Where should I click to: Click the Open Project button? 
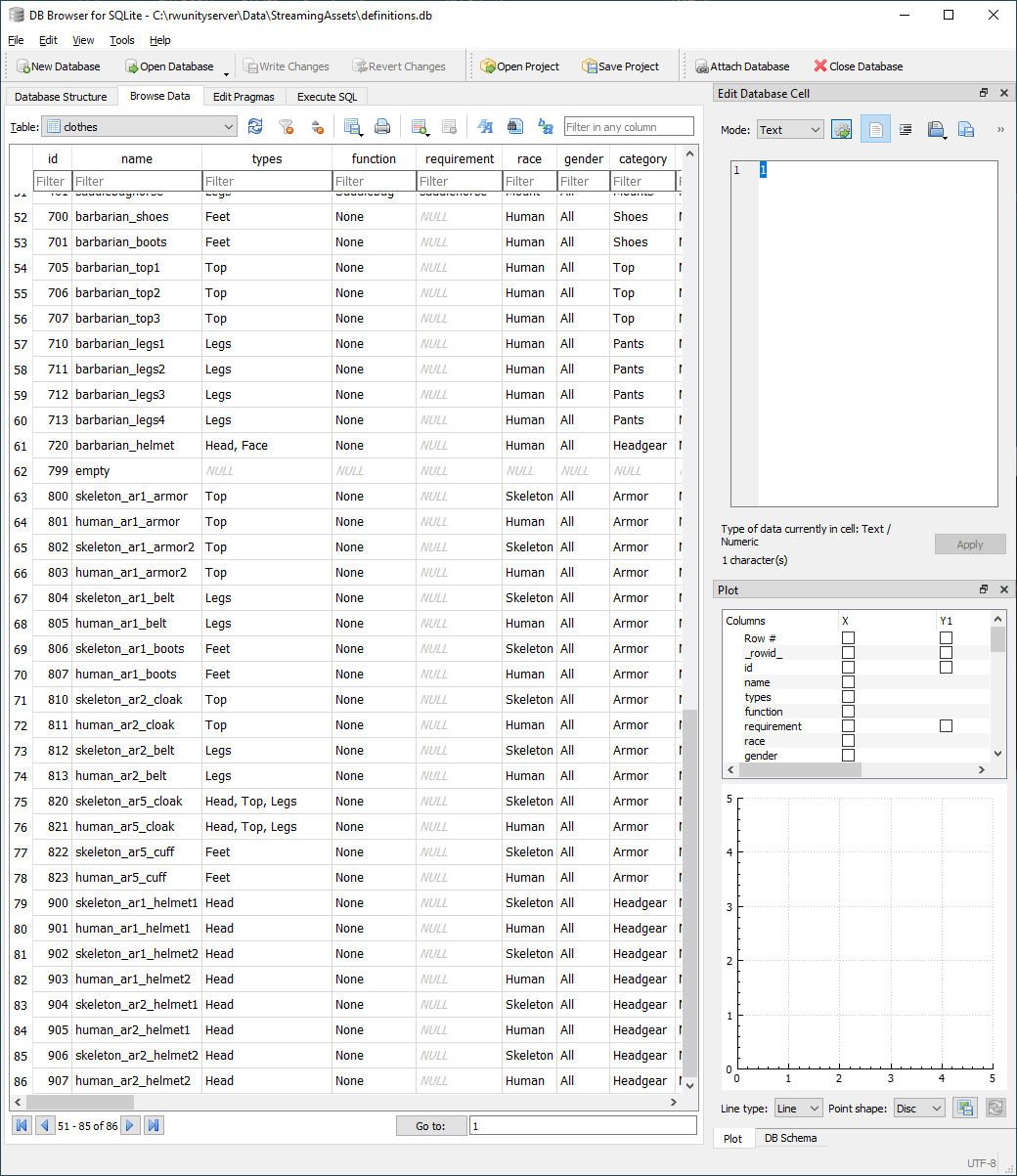click(519, 66)
